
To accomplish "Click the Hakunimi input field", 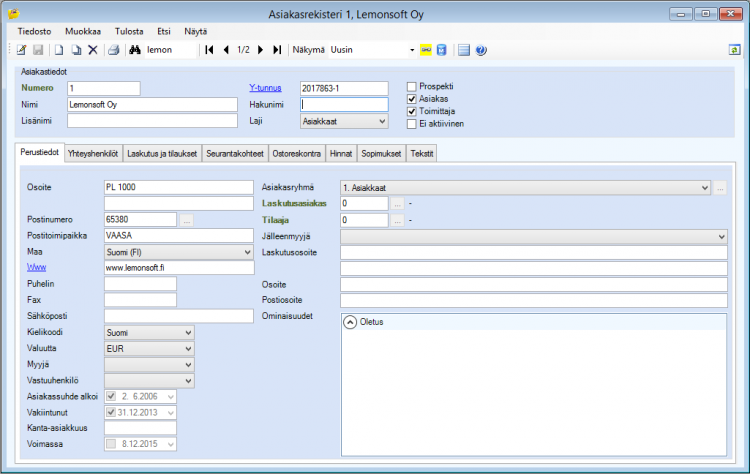I will 344,104.
